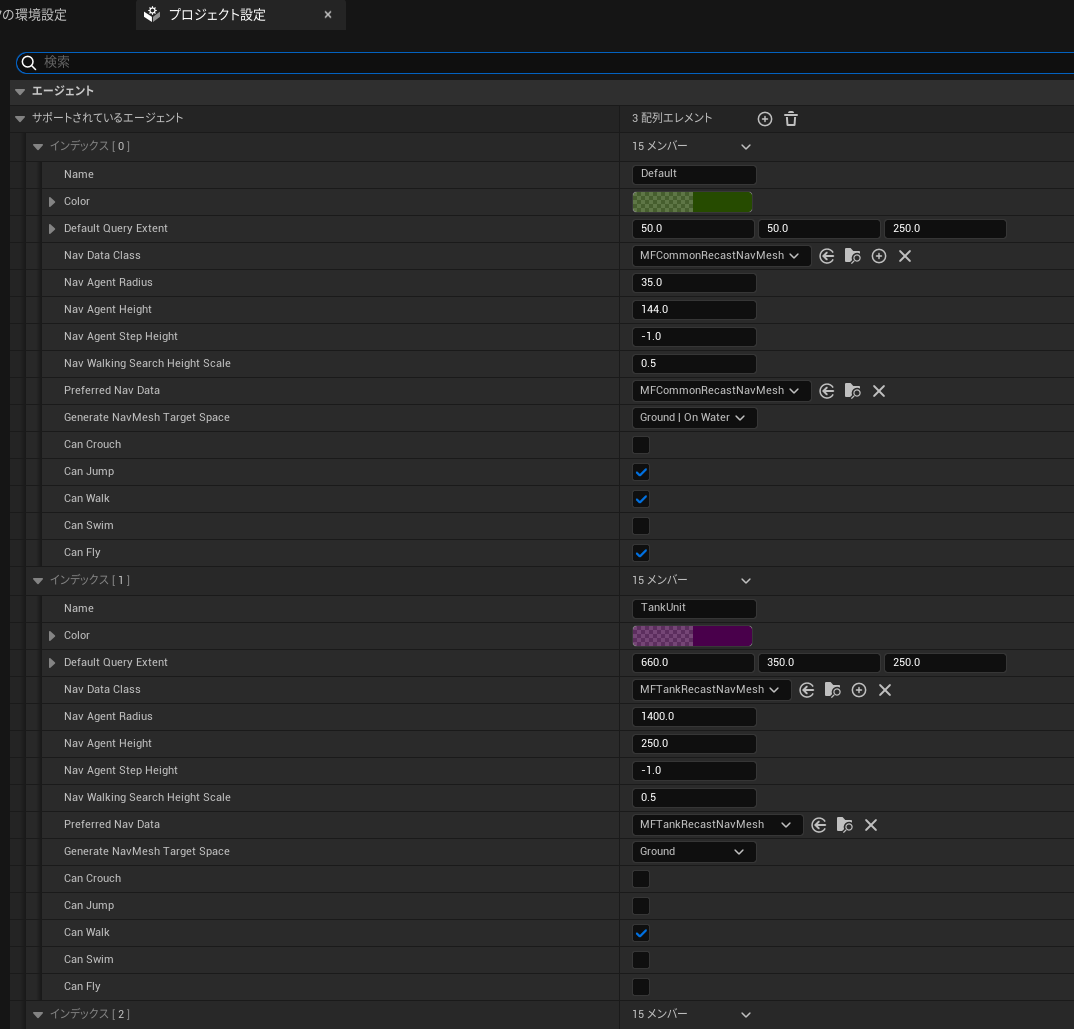This screenshot has width=1074, height=1029.
Task: Enable Can Swim for TankUnit agent
Action: 641,960
